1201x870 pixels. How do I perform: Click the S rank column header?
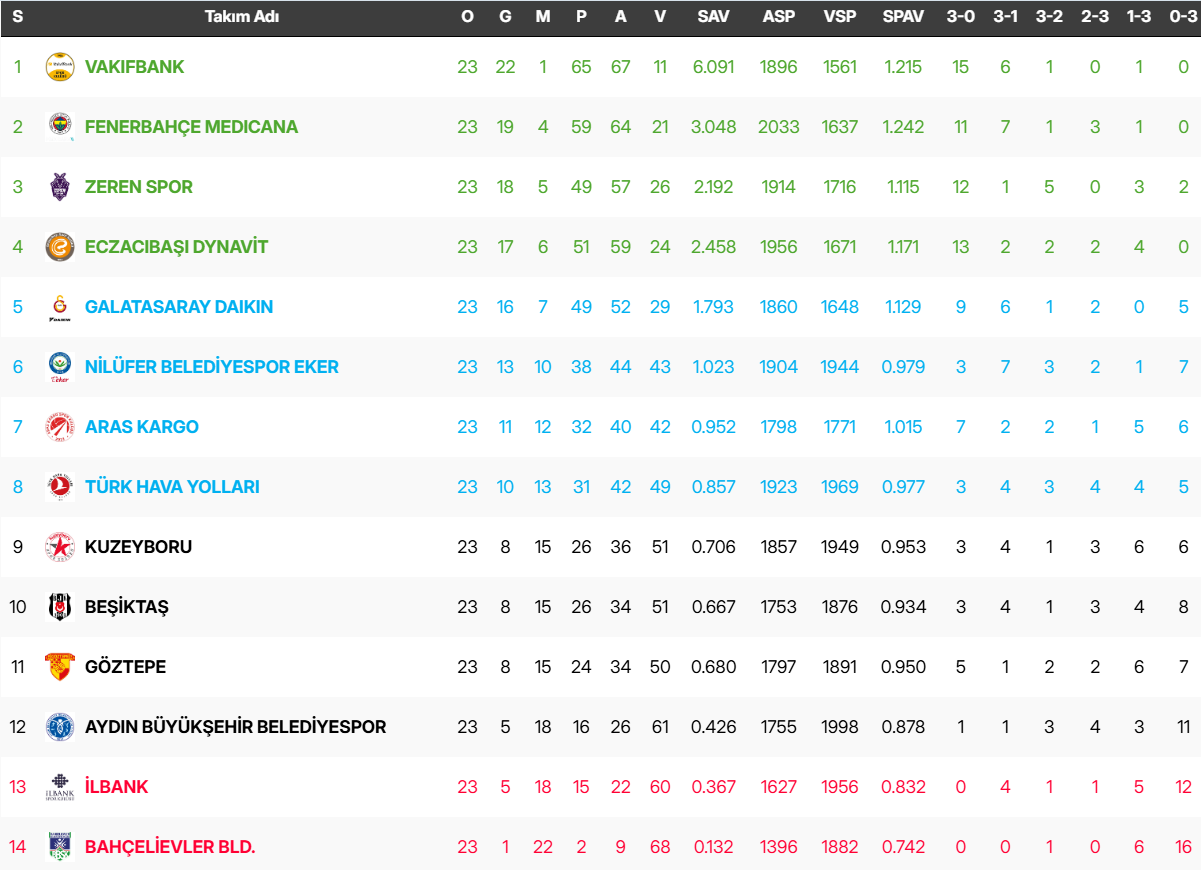click(x=18, y=17)
